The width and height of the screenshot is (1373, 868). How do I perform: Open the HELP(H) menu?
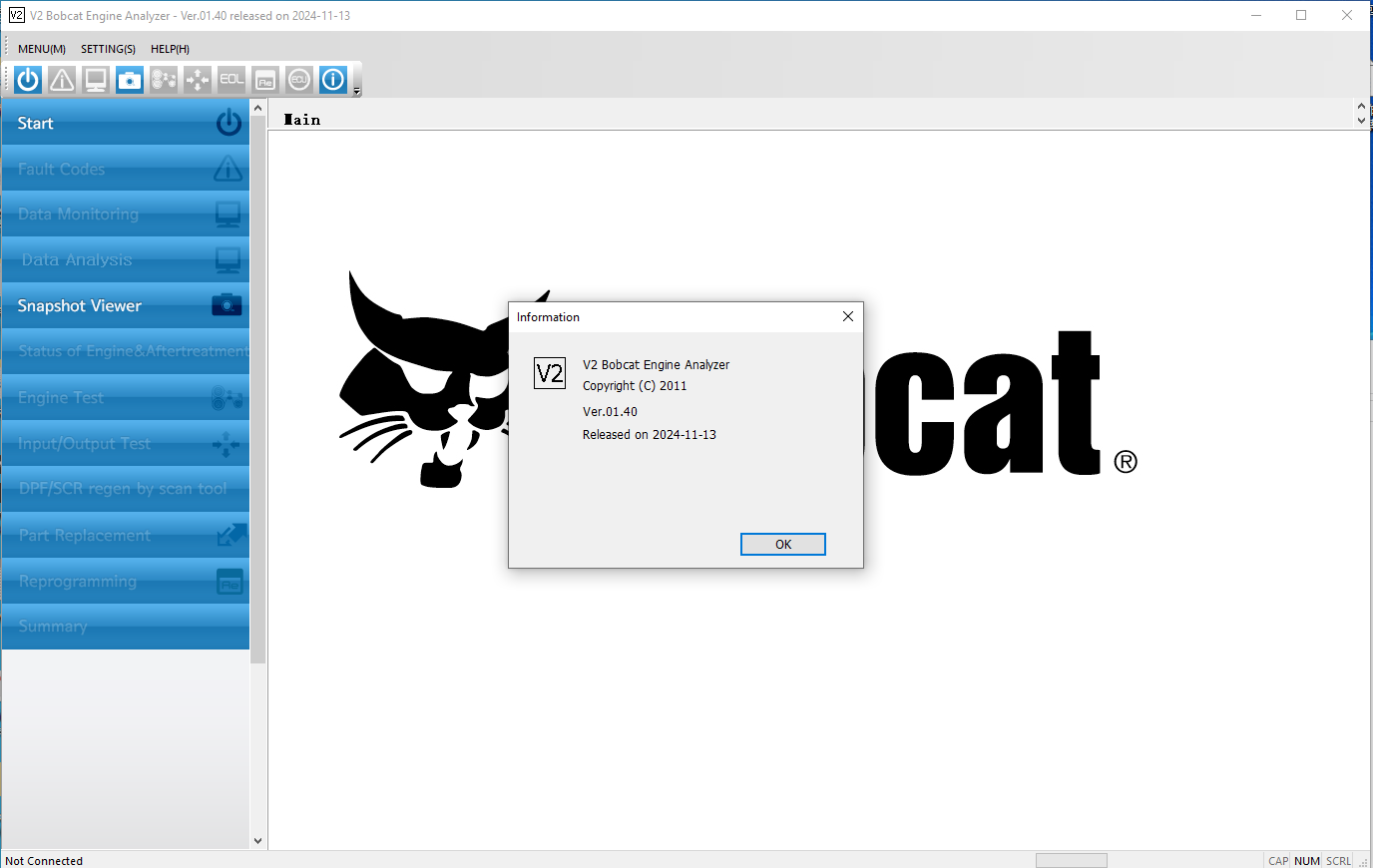coord(170,49)
